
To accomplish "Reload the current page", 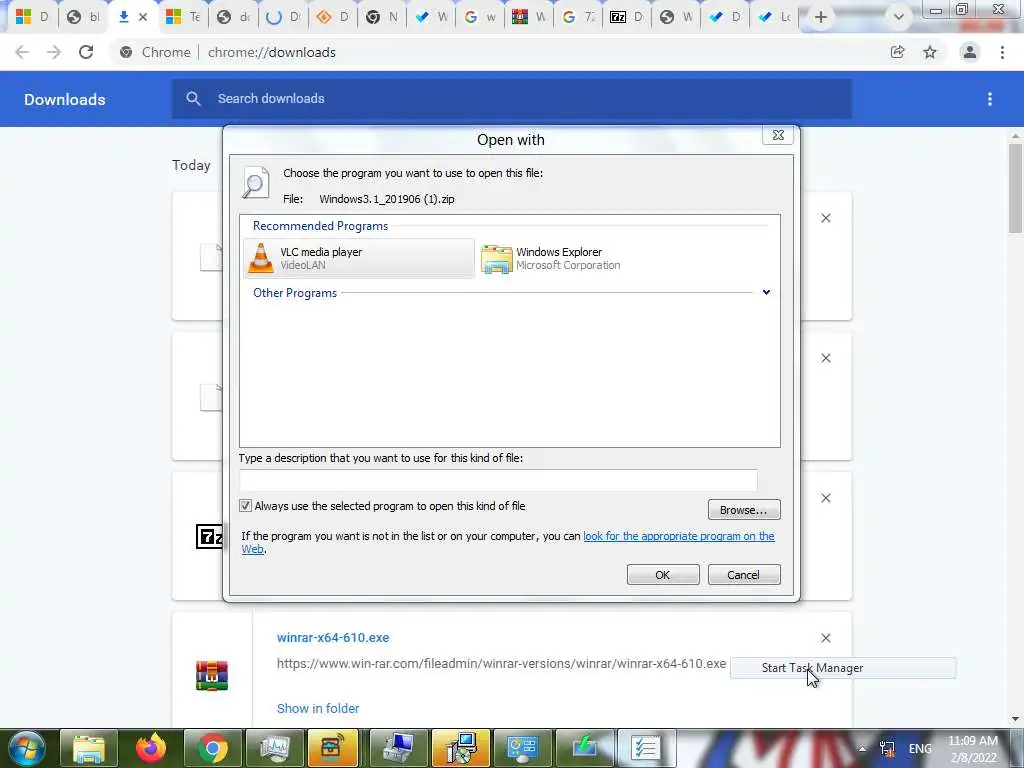I will click(86, 52).
